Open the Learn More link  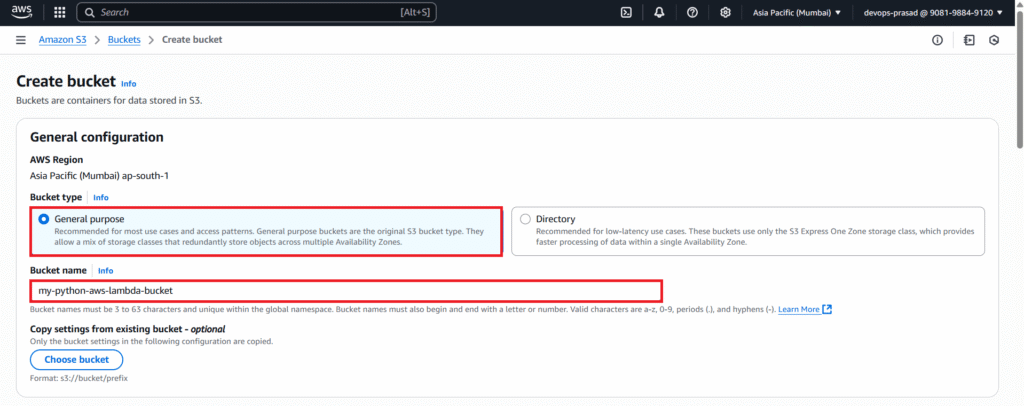pyautogui.click(x=799, y=309)
